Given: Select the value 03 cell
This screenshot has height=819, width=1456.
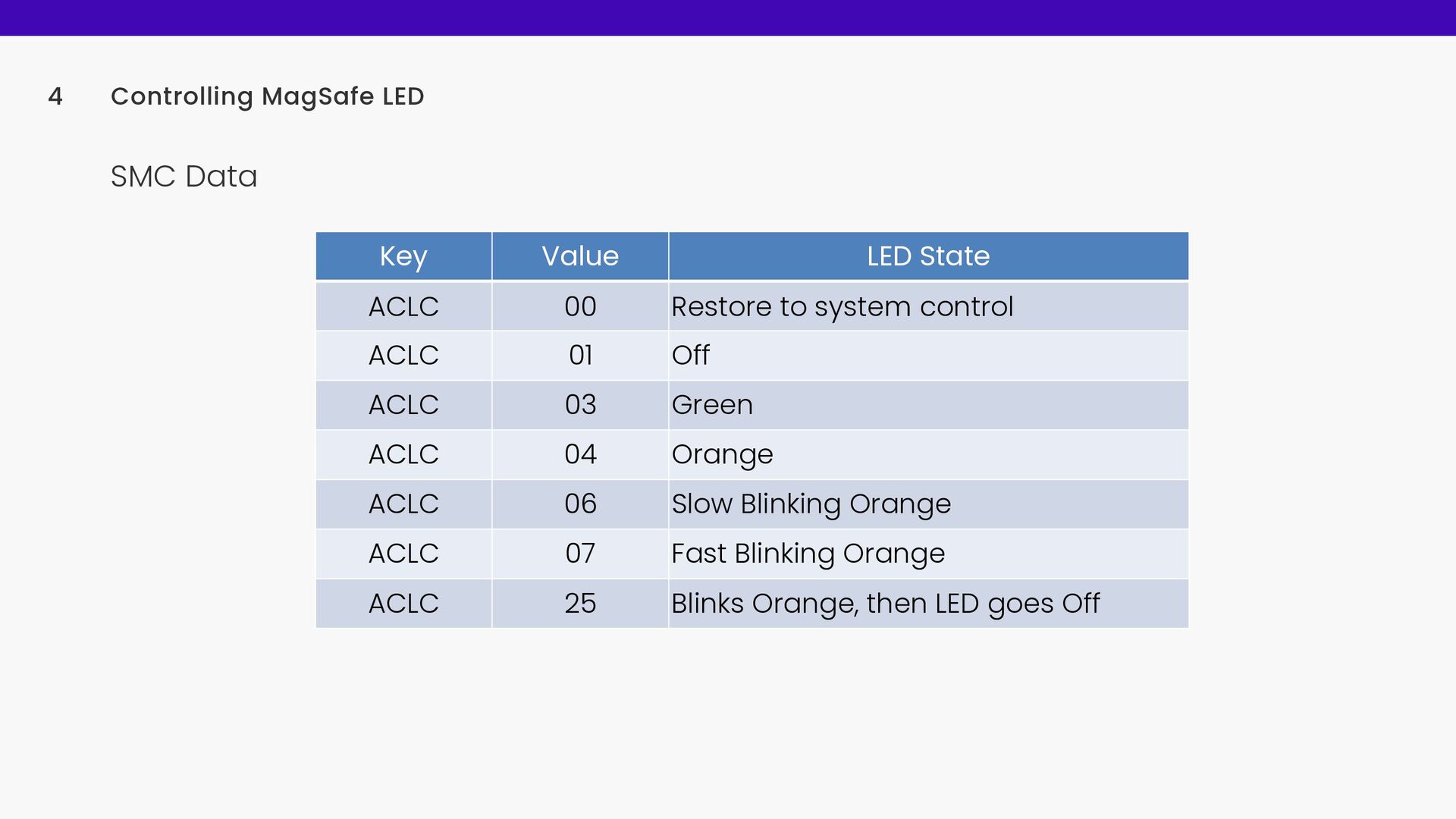Looking at the screenshot, I should pos(580,405).
